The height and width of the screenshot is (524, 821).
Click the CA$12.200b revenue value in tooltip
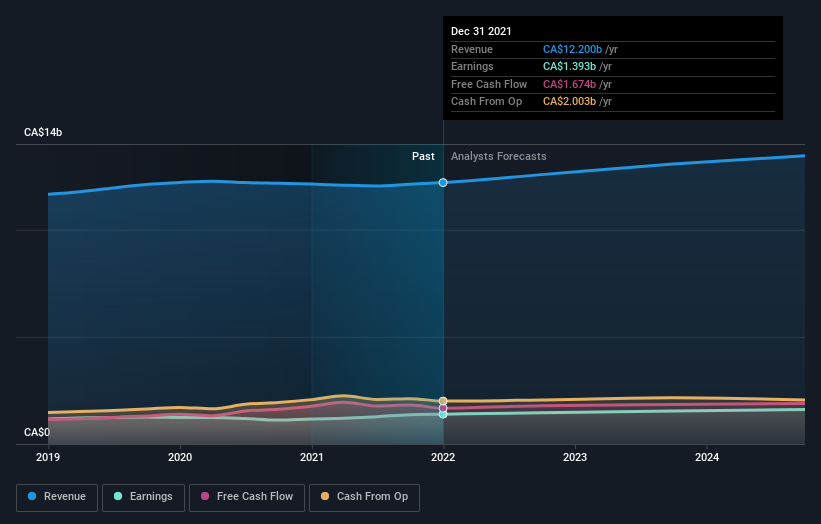coord(572,49)
